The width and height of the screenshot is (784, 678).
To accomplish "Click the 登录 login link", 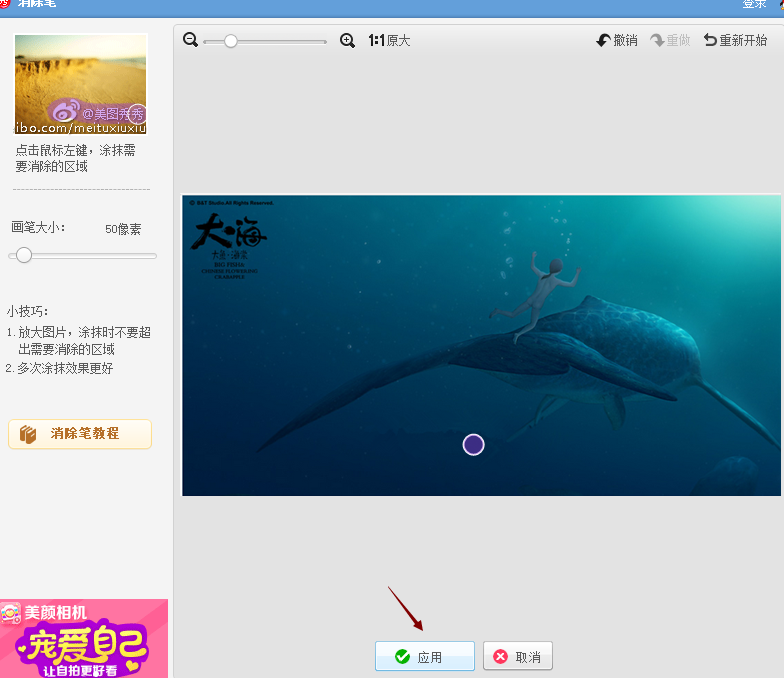I will 754,4.
